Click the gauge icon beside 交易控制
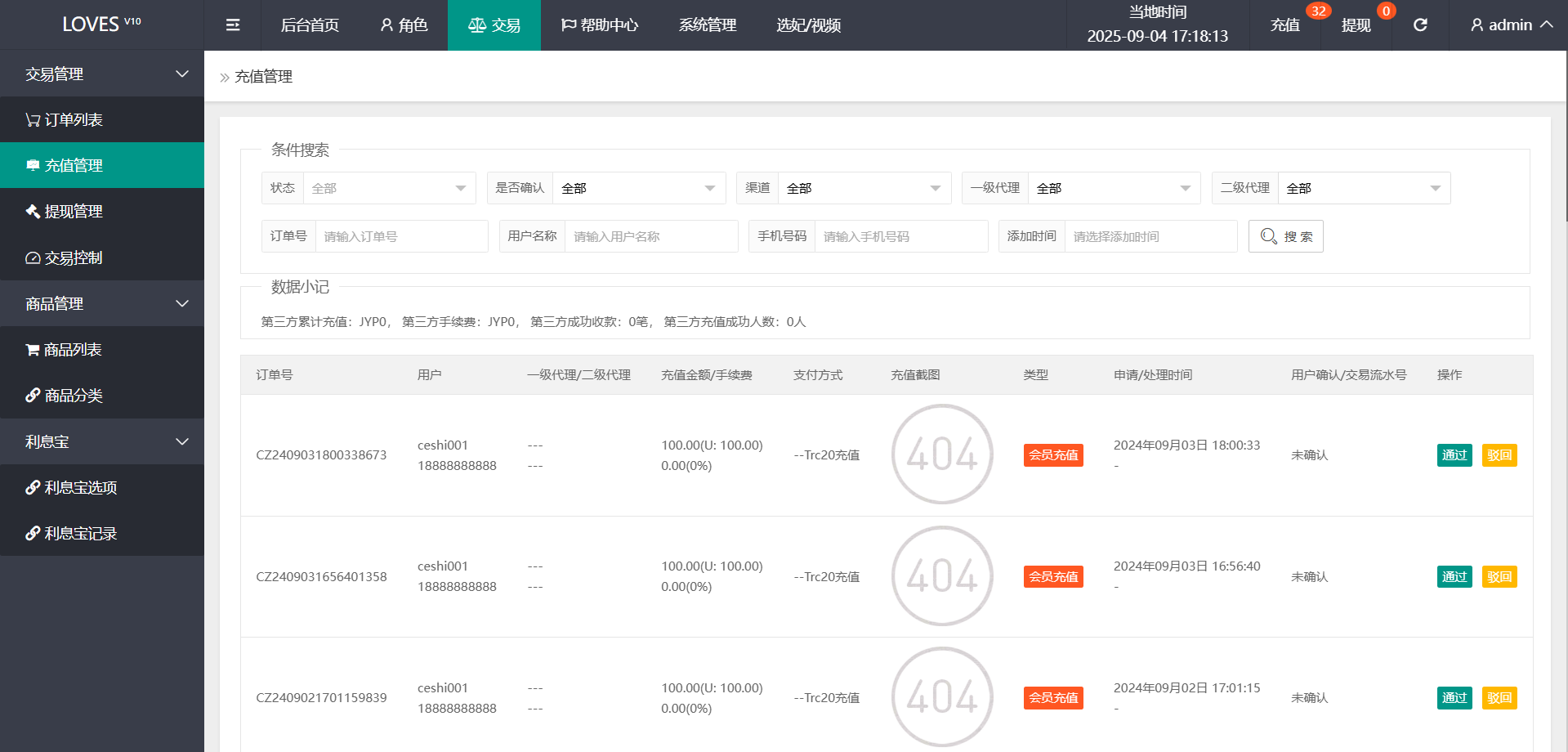 pos(33,258)
